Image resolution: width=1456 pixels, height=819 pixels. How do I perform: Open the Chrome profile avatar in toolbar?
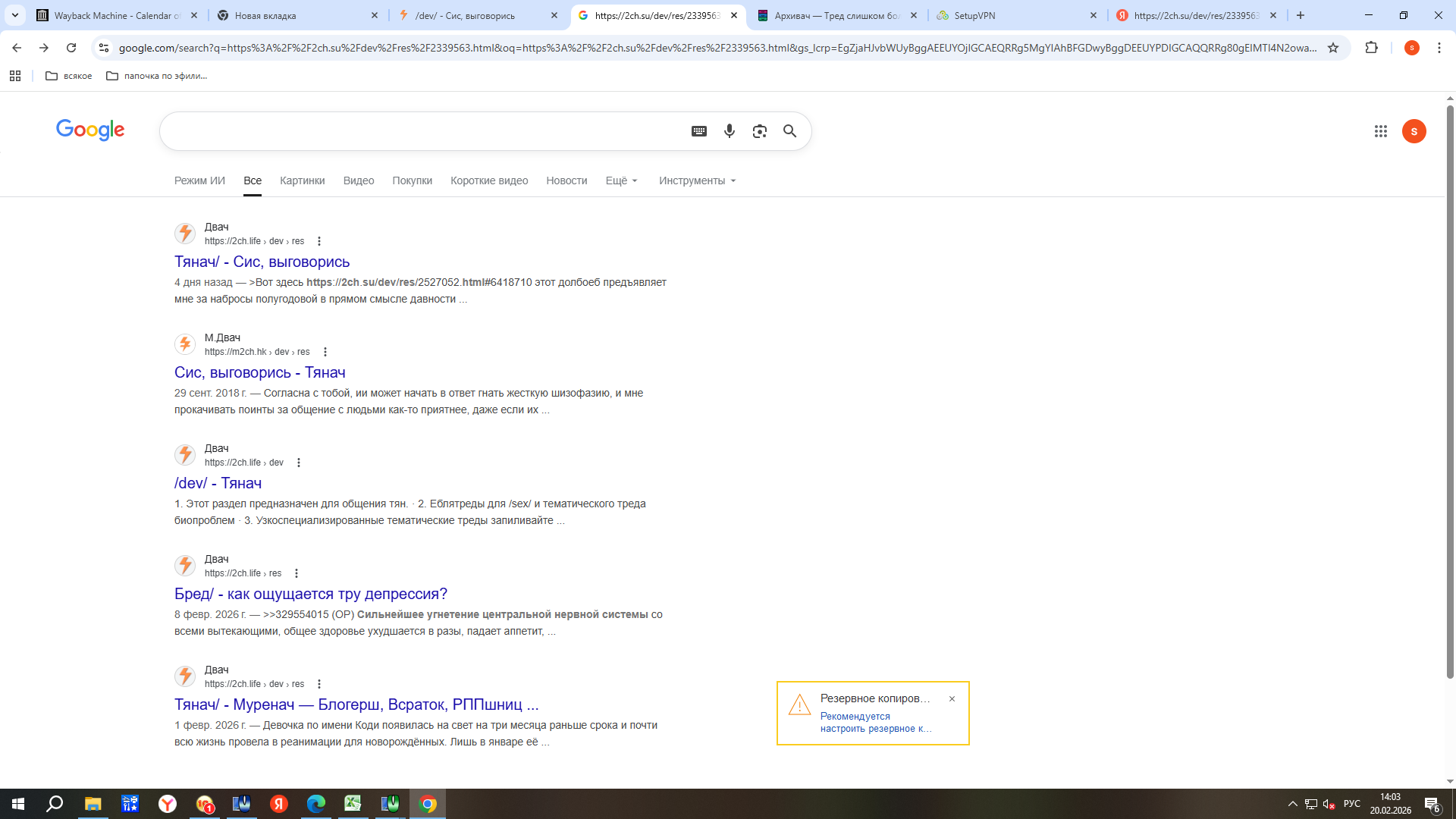point(1411,48)
